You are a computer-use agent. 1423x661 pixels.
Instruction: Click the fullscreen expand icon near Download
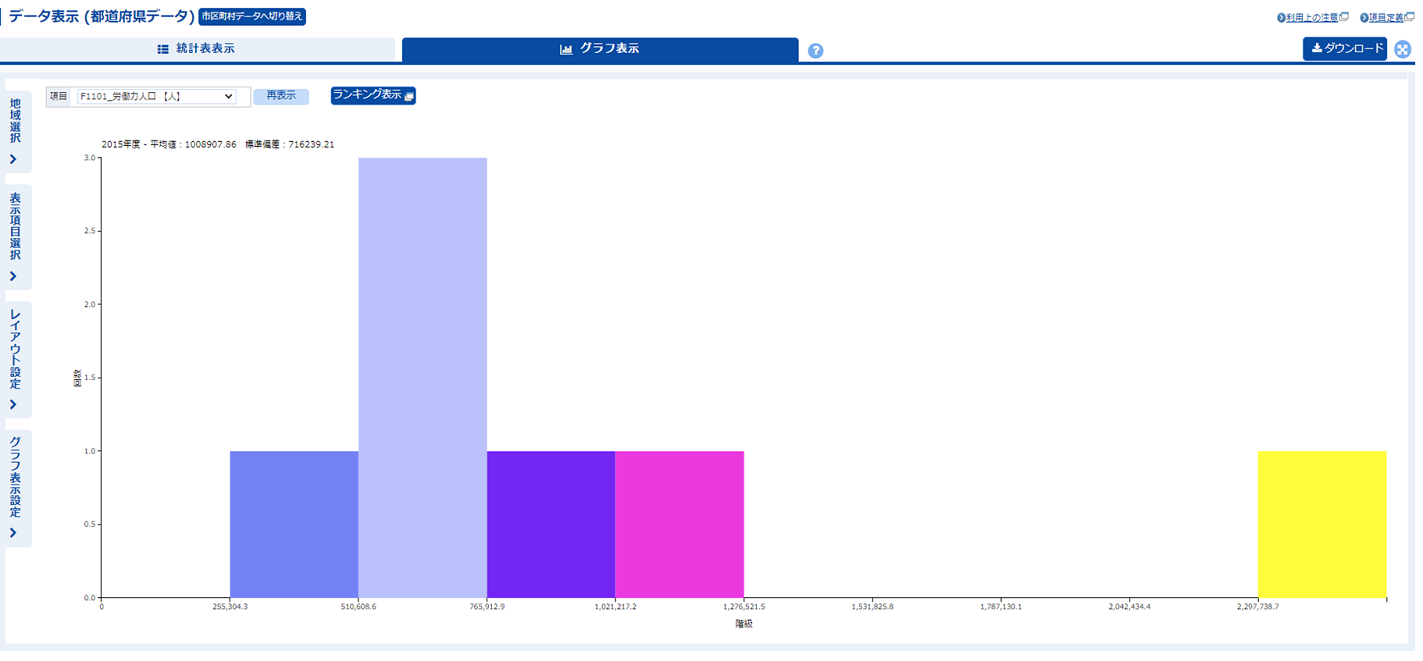tap(1403, 49)
